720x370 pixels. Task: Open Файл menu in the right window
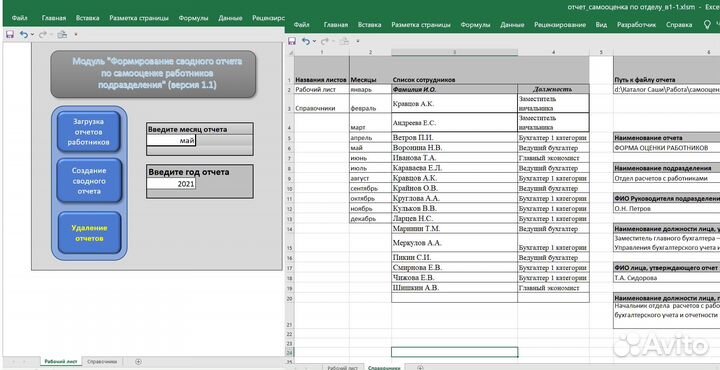point(301,25)
